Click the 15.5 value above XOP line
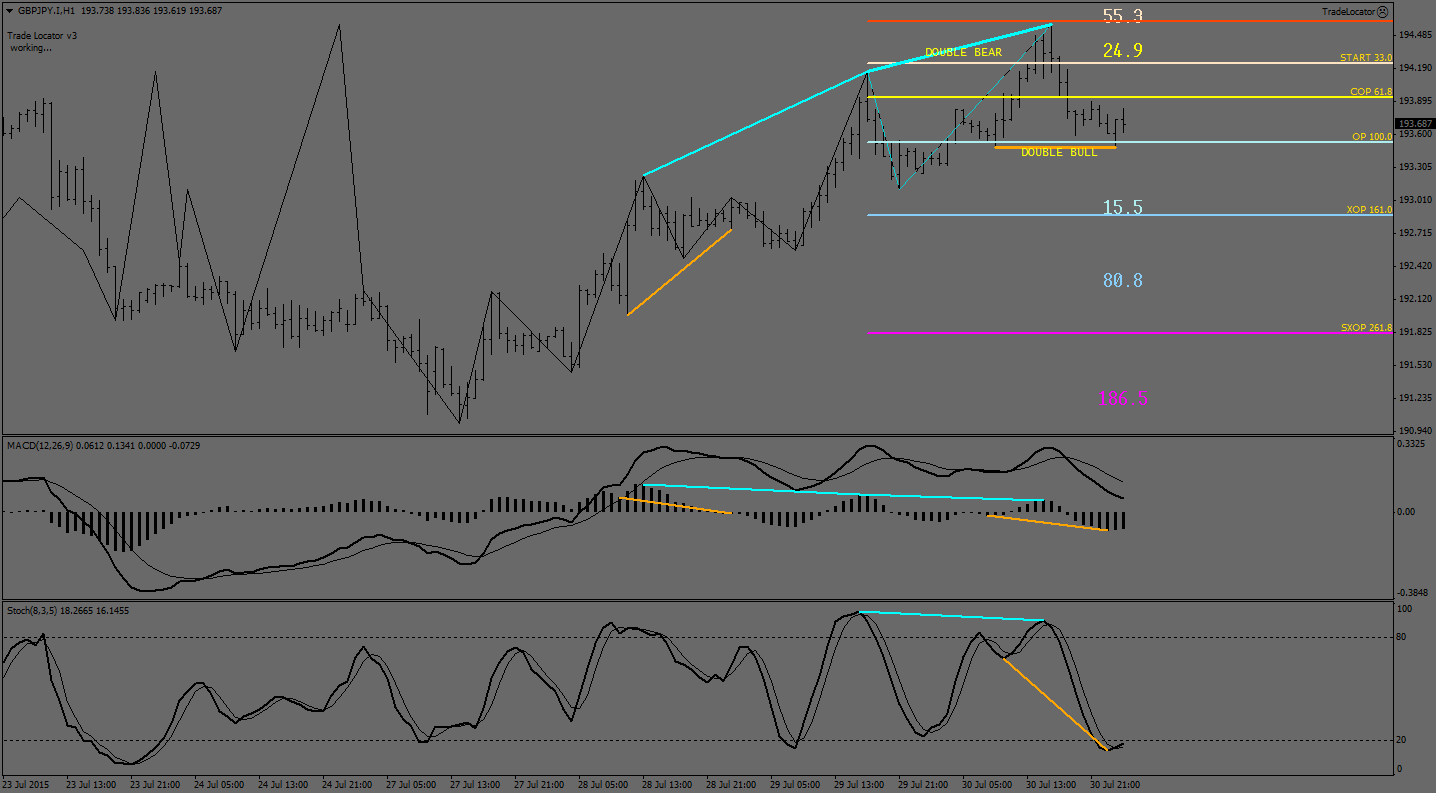This screenshot has height=793, width=1436. pyautogui.click(x=1122, y=207)
